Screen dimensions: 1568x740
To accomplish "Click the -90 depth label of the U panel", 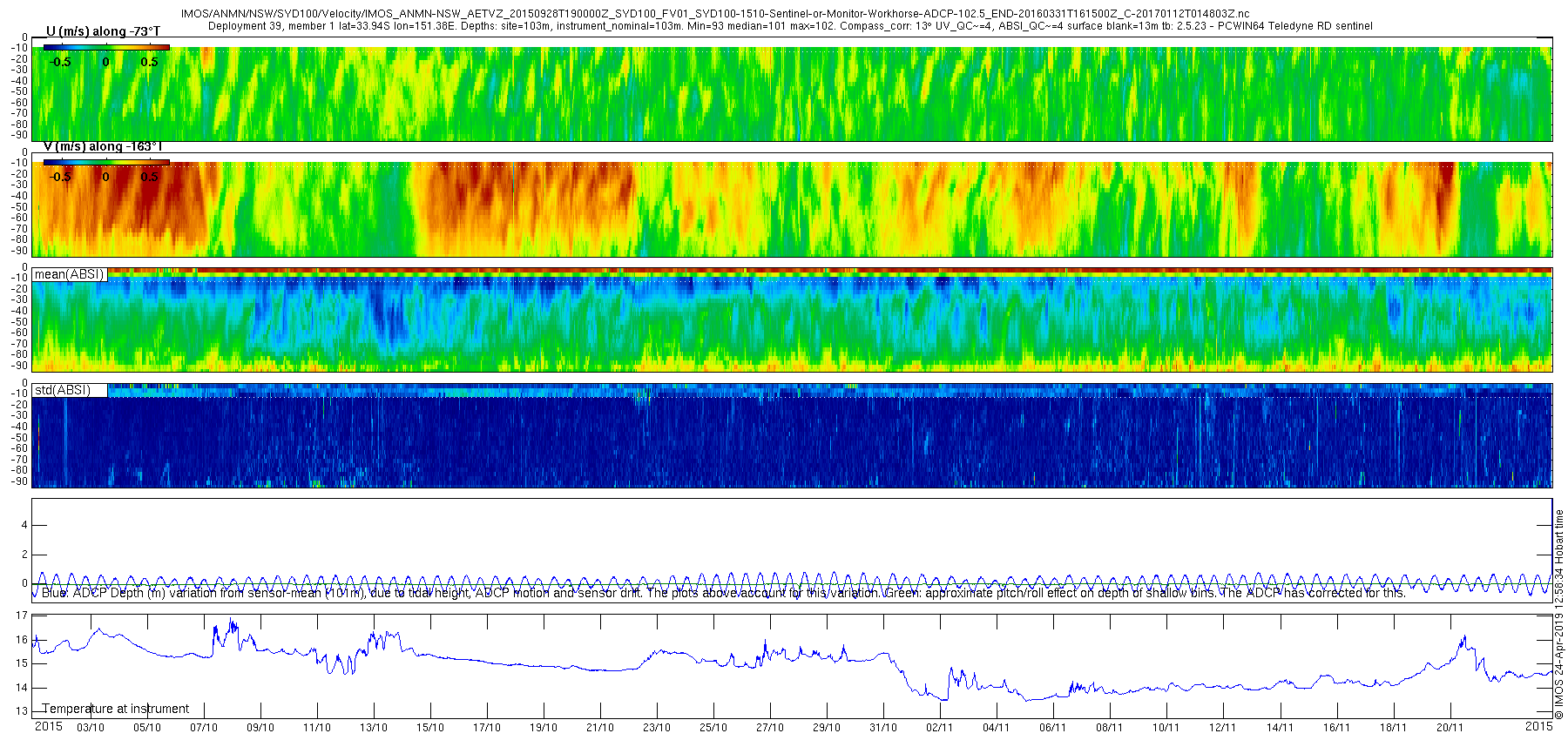I will (19, 134).
